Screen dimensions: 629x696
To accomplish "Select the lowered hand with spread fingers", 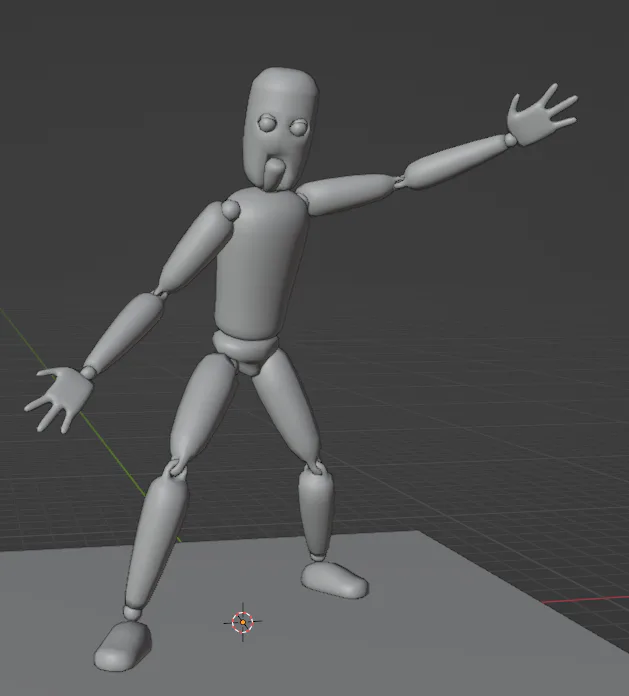I will [x=60, y=399].
